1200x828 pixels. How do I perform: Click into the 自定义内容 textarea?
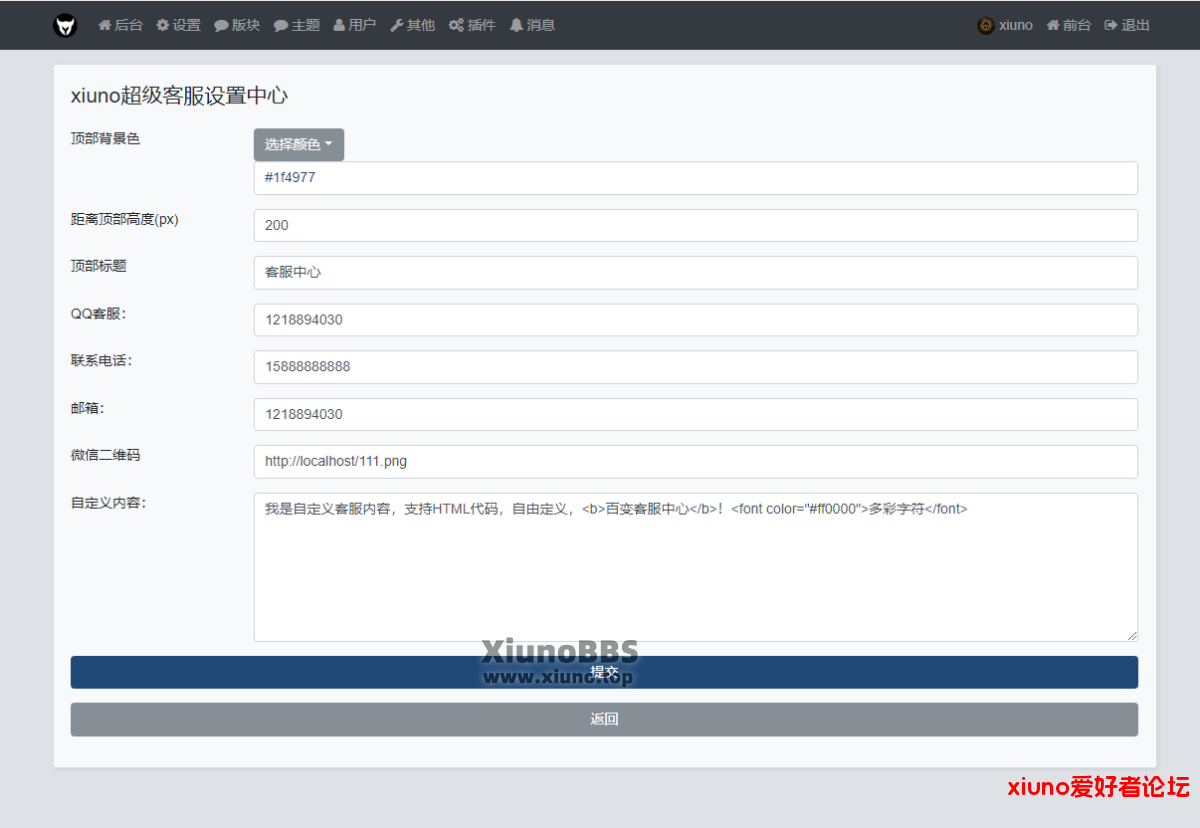pyautogui.click(x=695, y=570)
